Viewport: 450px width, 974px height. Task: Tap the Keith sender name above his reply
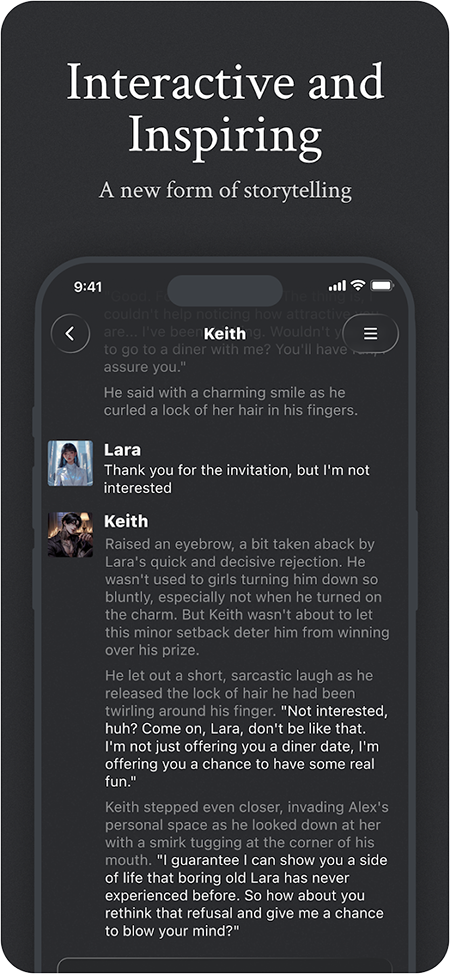[x=126, y=521]
